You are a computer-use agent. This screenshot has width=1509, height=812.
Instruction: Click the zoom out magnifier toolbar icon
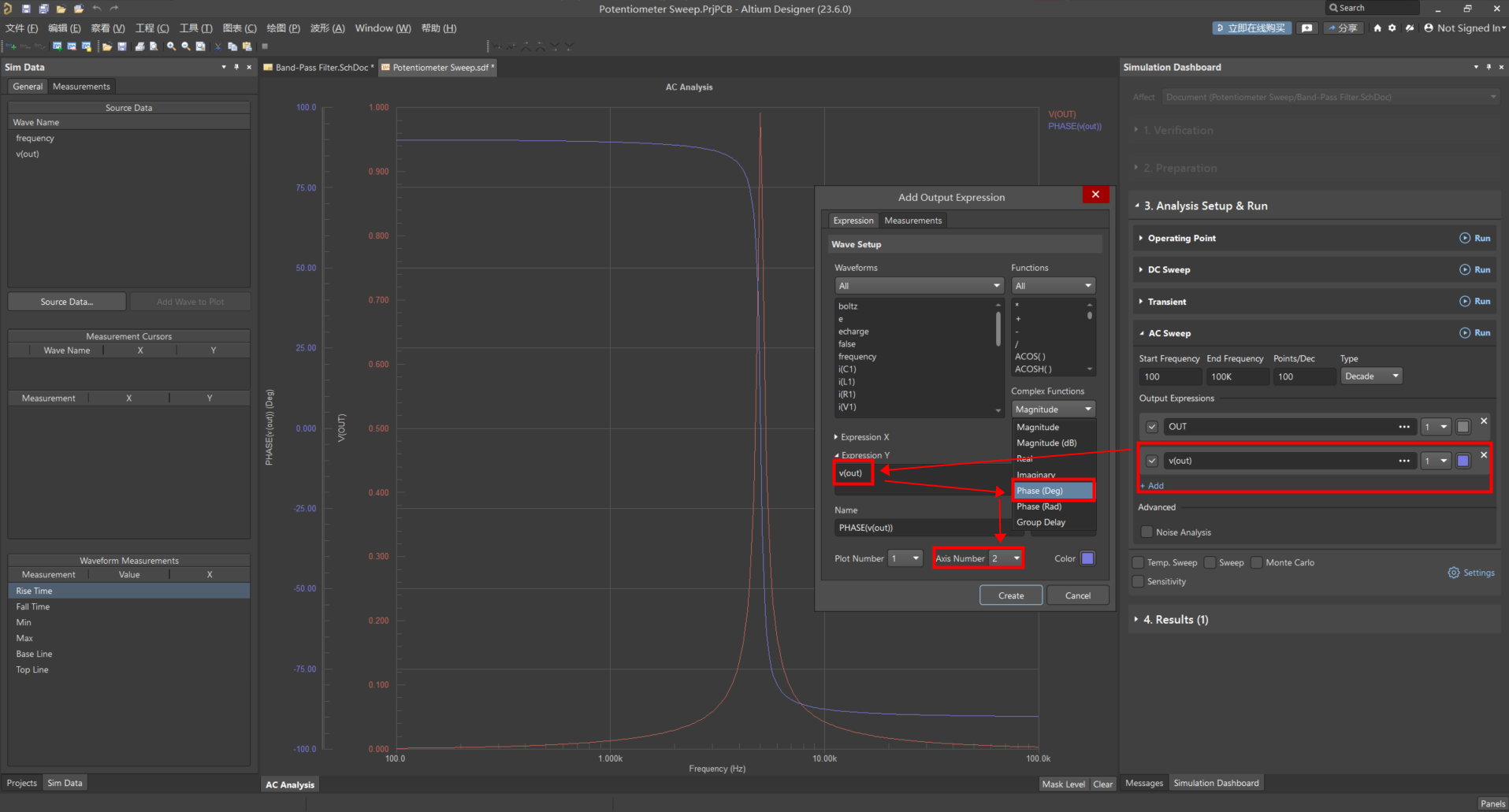(x=186, y=46)
